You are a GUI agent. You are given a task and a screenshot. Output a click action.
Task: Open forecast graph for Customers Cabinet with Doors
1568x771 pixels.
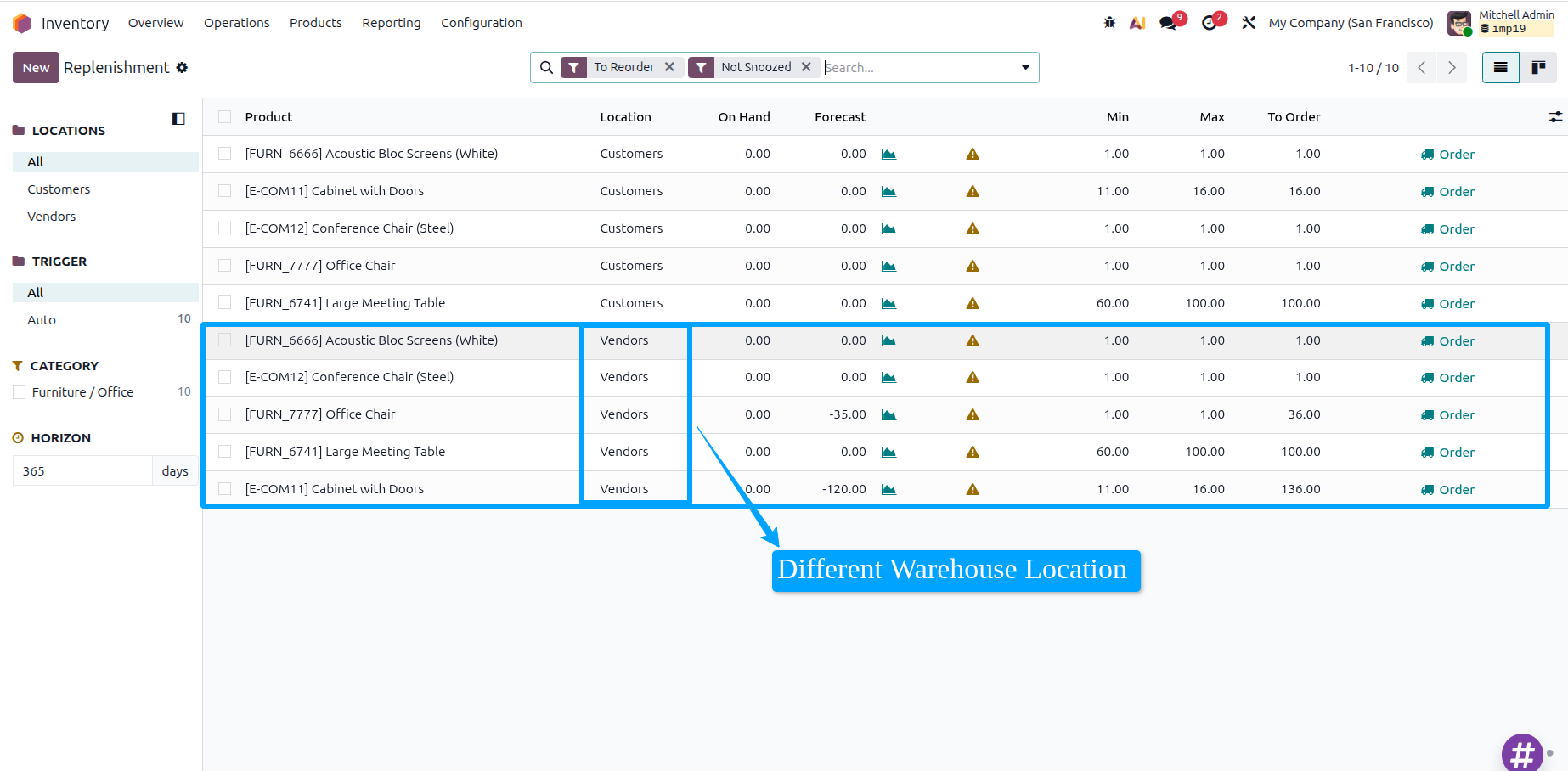(x=888, y=192)
